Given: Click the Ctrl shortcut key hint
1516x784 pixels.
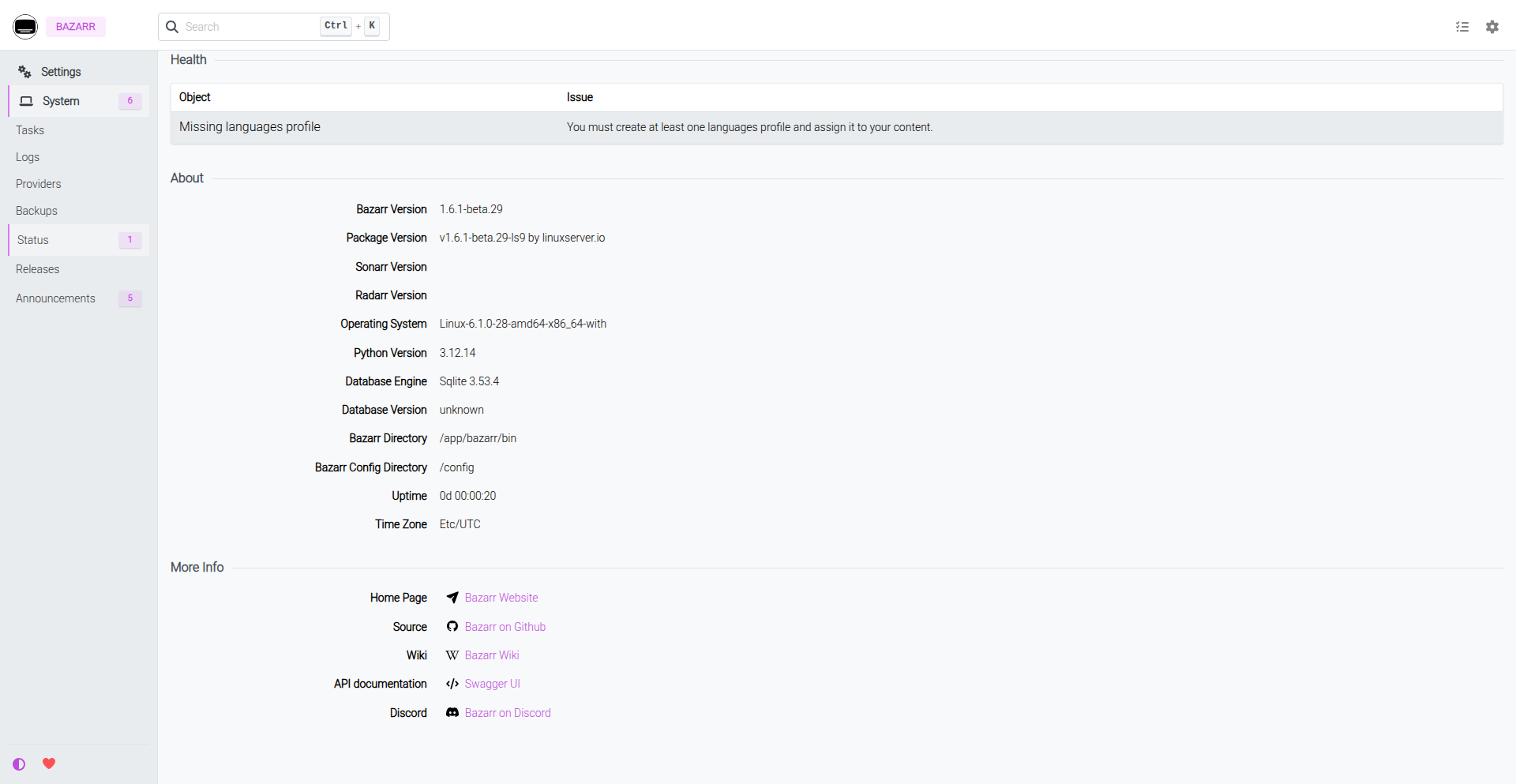Looking at the screenshot, I should point(336,26).
